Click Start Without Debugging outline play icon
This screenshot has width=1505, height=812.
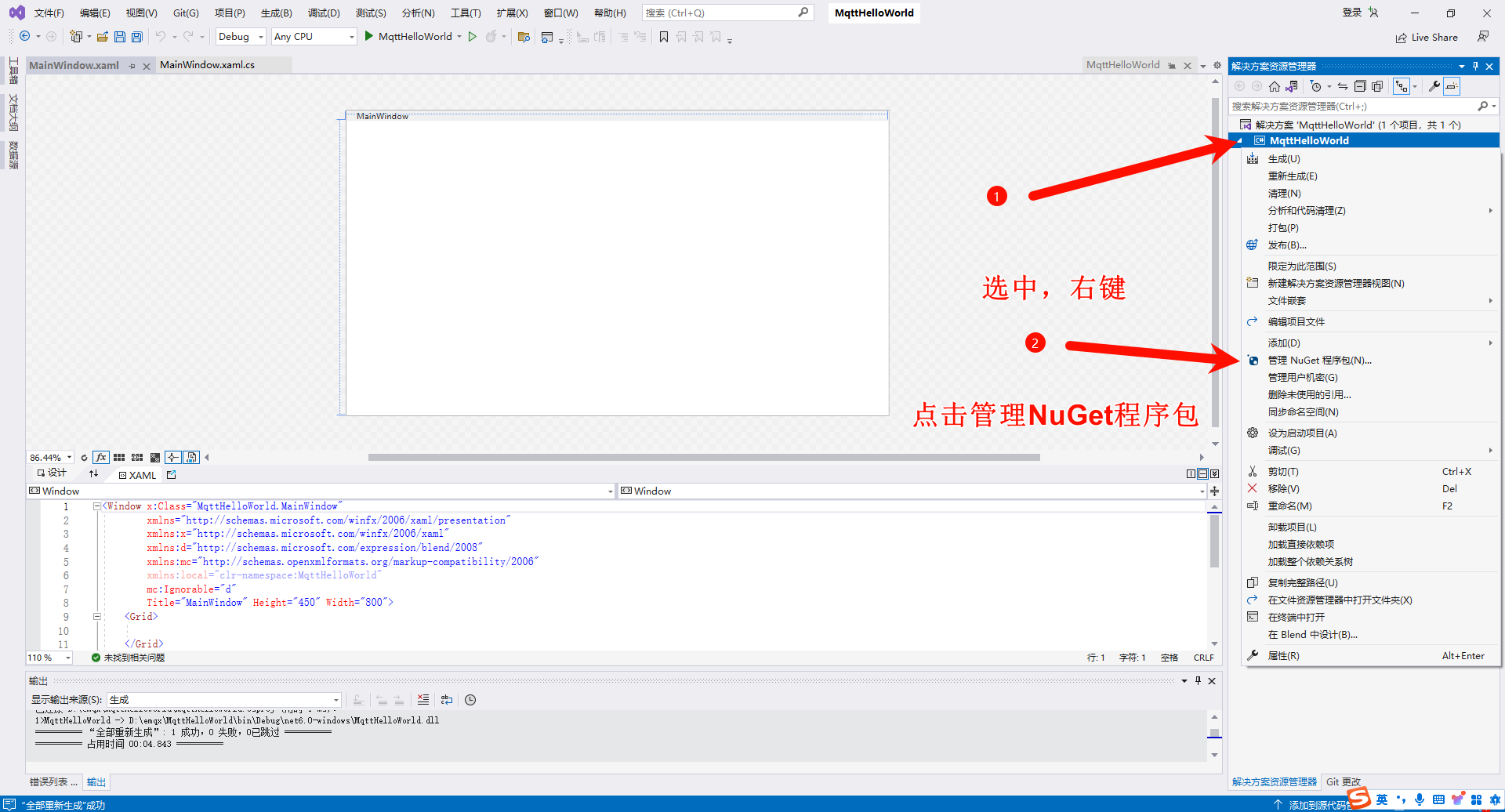click(x=473, y=36)
